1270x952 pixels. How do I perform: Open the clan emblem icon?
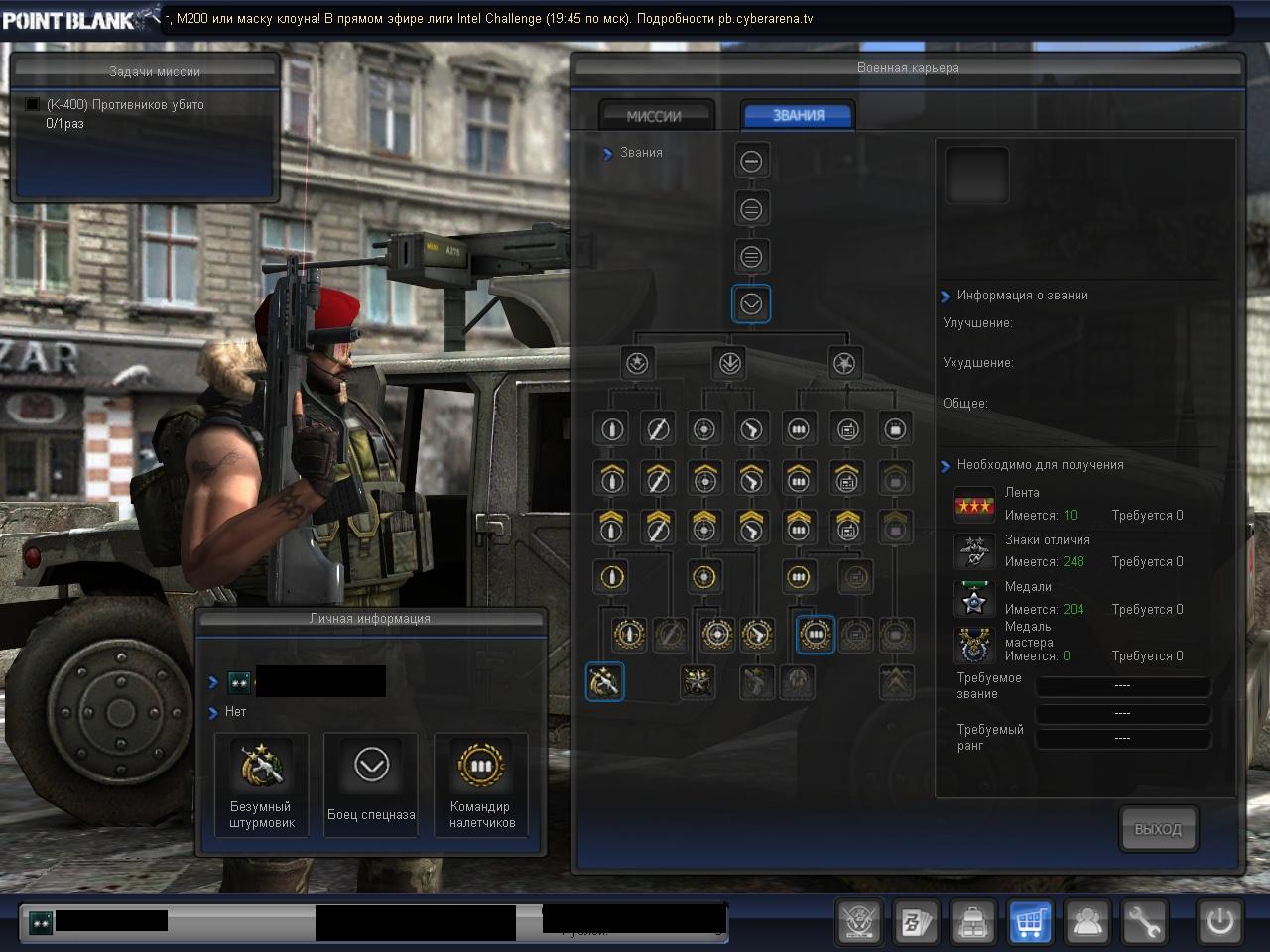click(x=859, y=922)
